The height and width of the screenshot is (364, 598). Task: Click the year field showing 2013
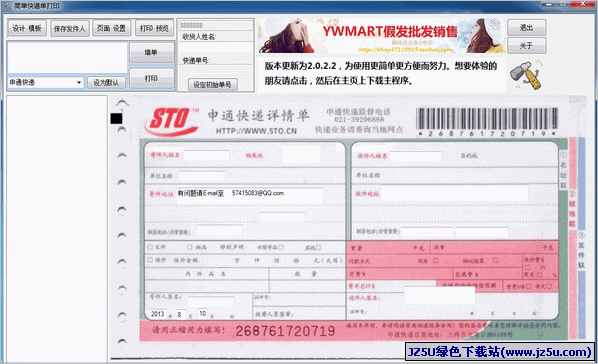coord(158,314)
